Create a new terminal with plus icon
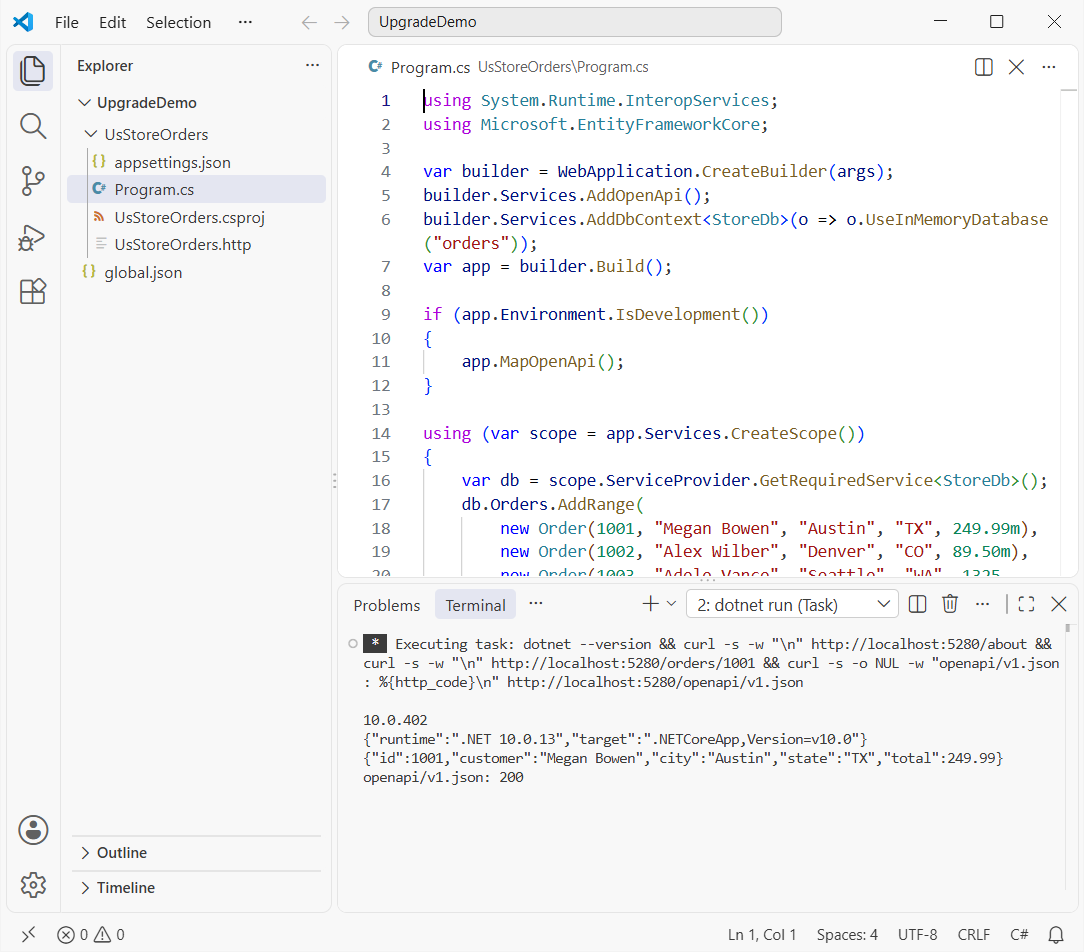 point(650,604)
